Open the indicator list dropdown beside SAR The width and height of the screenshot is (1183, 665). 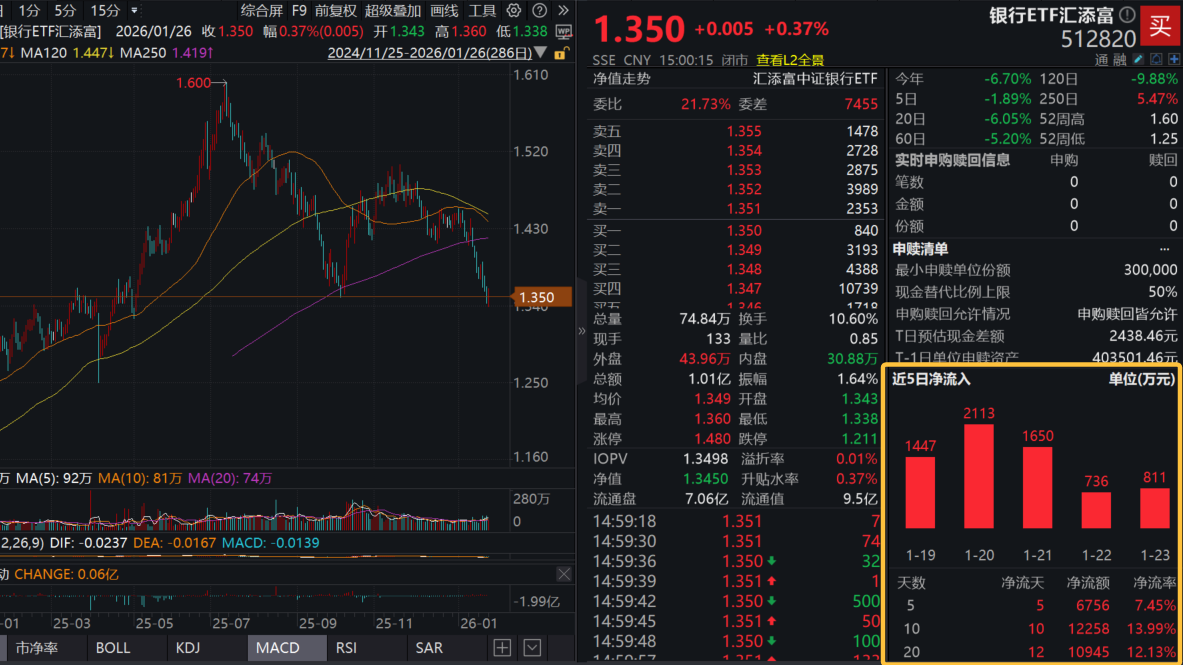click(x=531, y=648)
